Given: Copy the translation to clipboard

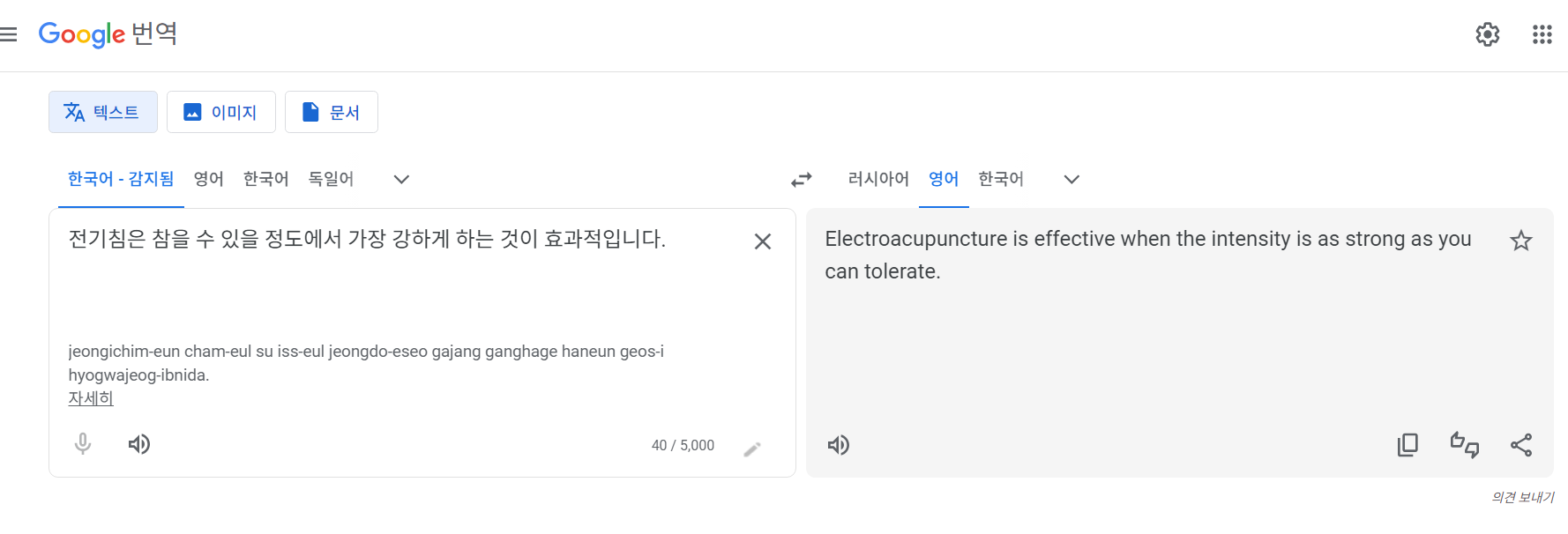Looking at the screenshot, I should coord(1407,445).
